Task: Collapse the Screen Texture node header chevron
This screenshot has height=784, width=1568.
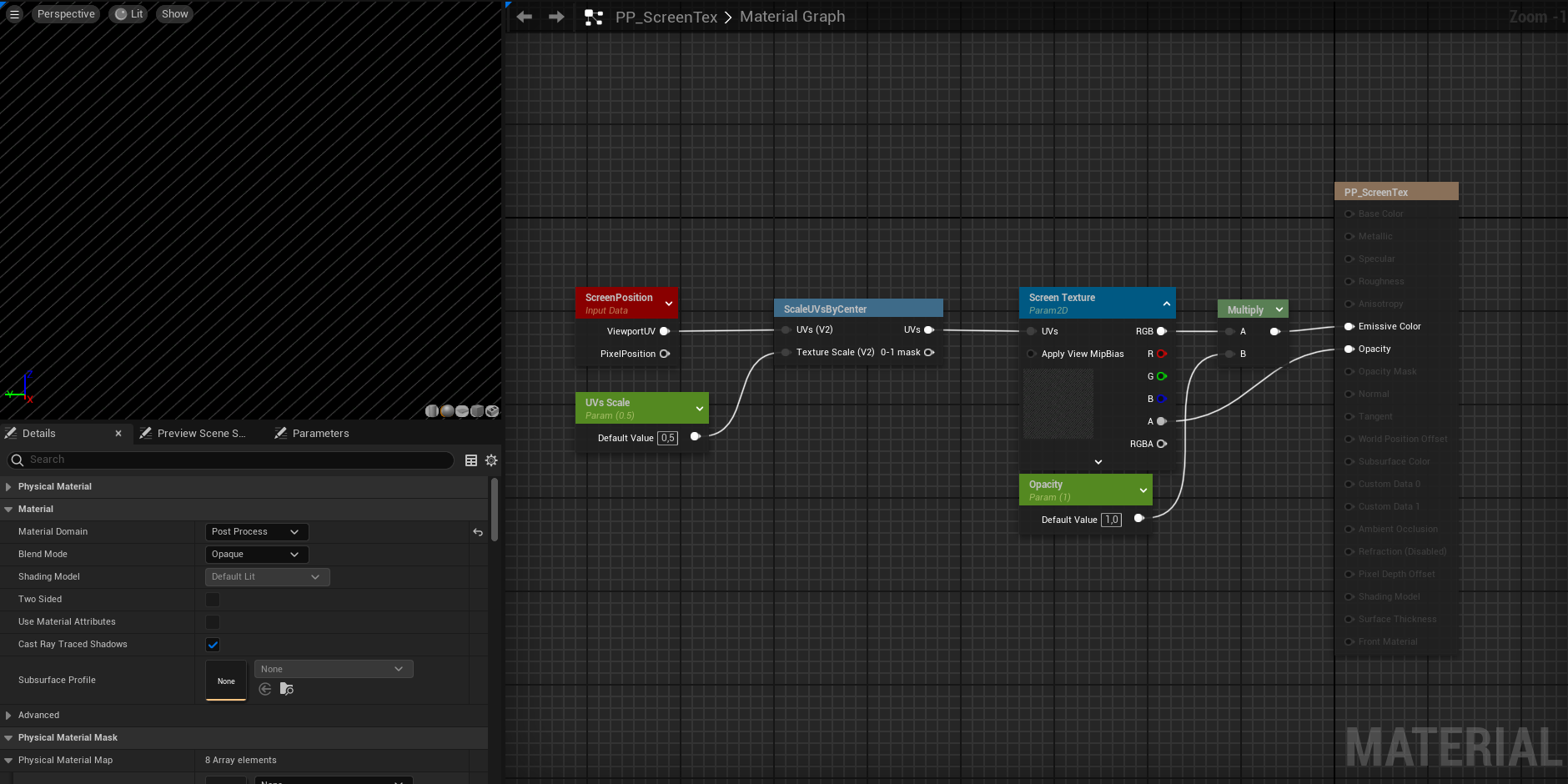Action: [1167, 304]
